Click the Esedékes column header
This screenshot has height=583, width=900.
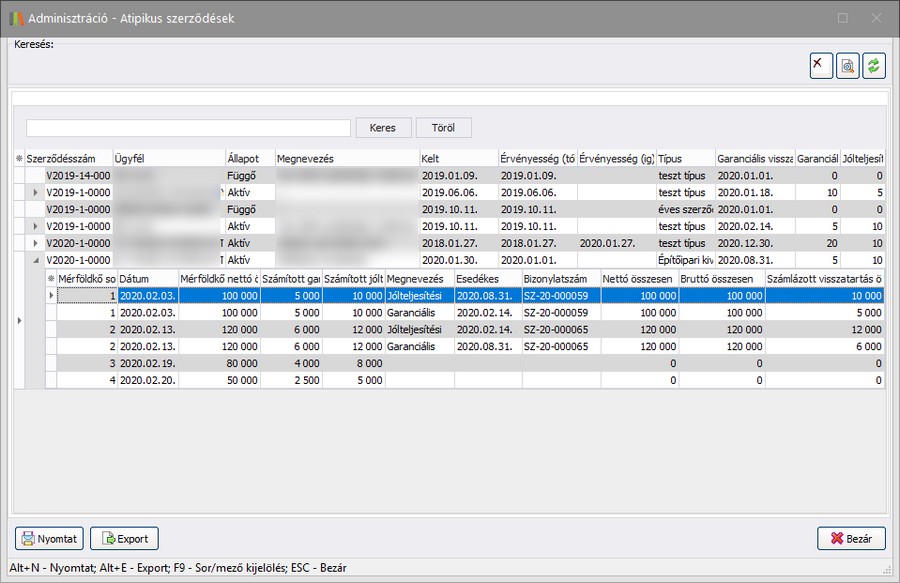[486, 278]
